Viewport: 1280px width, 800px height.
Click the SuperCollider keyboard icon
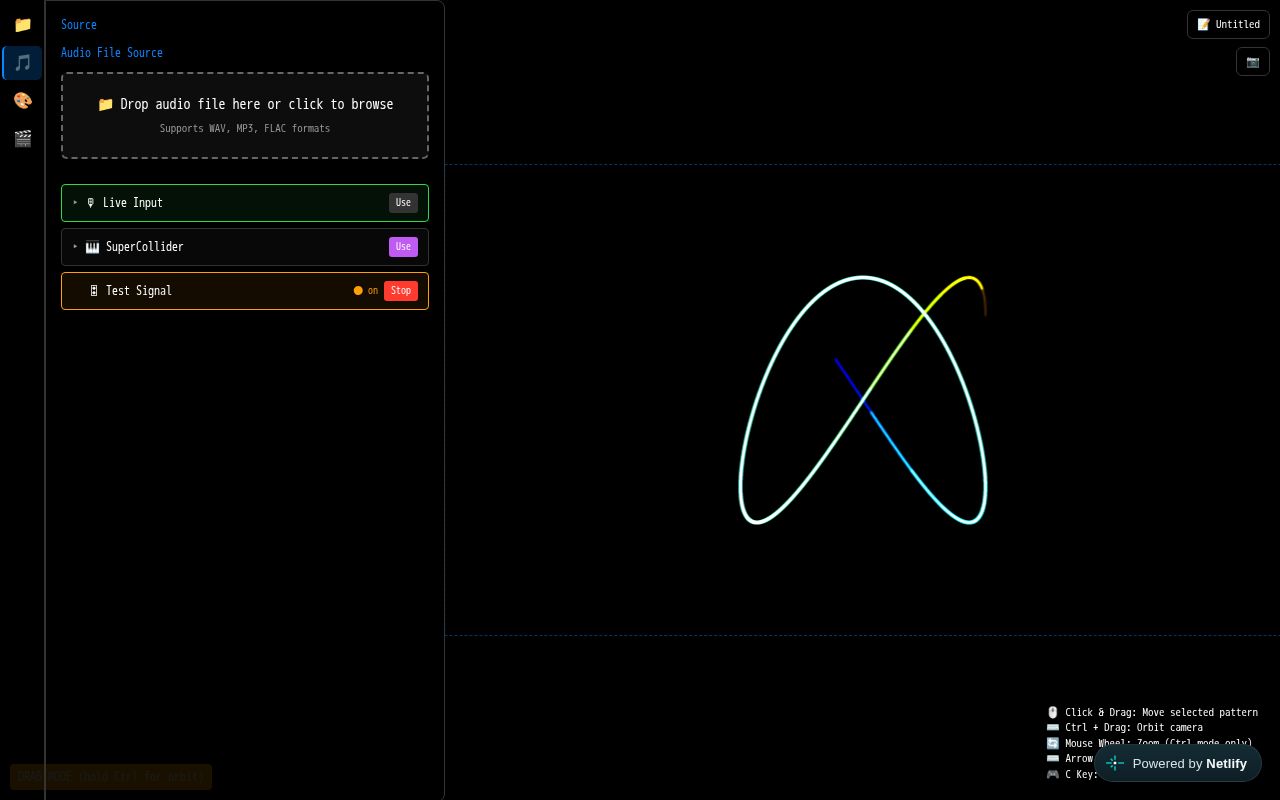92,247
